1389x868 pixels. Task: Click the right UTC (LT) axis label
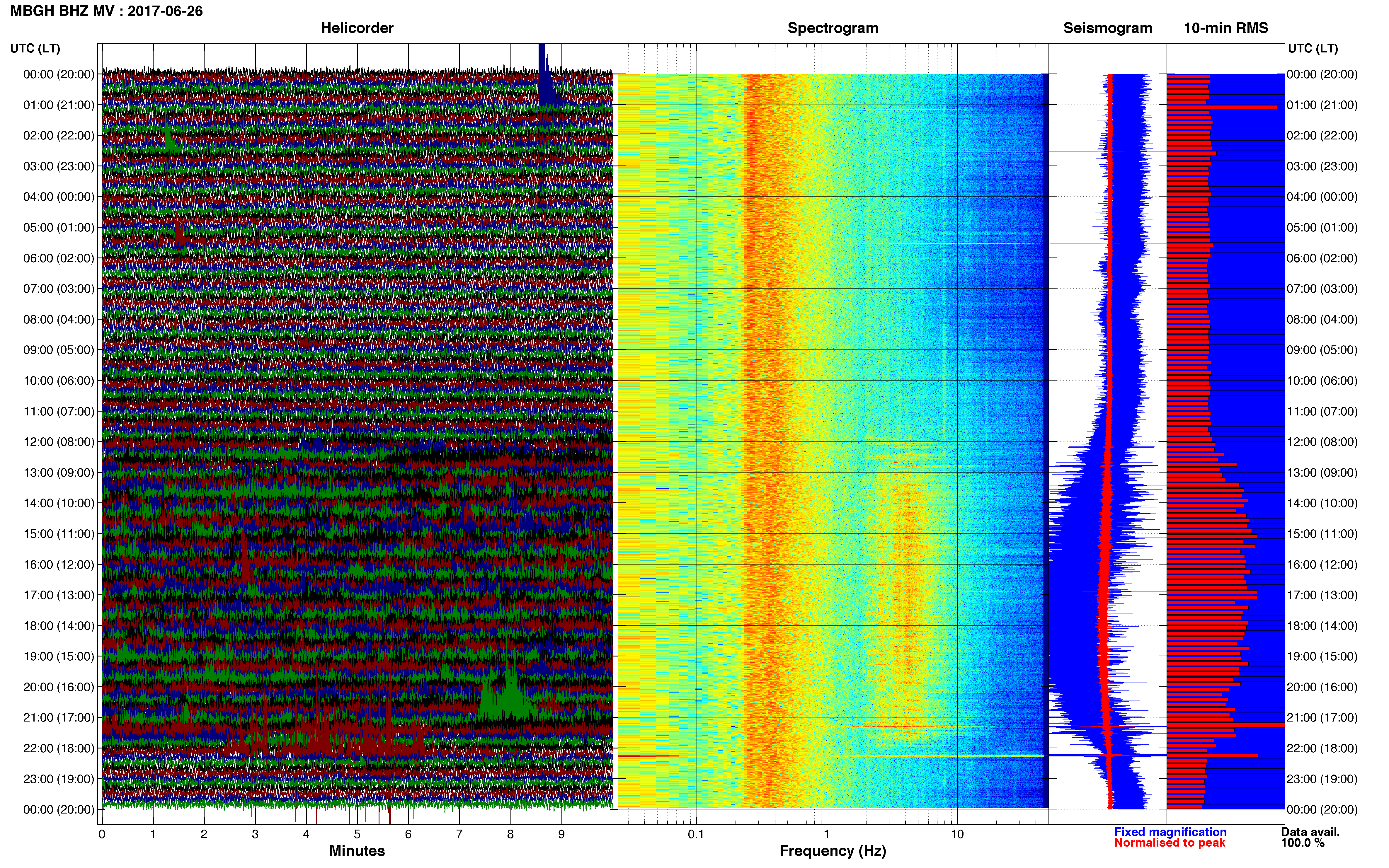tap(1313, 48)
